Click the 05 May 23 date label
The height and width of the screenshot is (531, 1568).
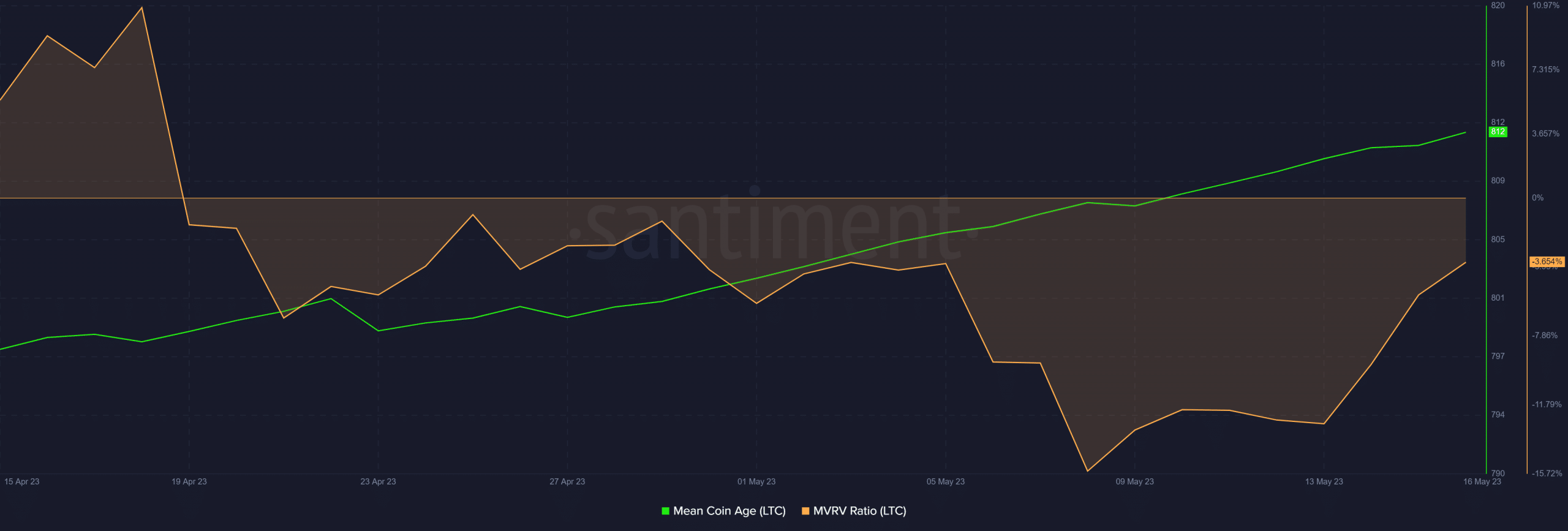(x=945, y=481)
